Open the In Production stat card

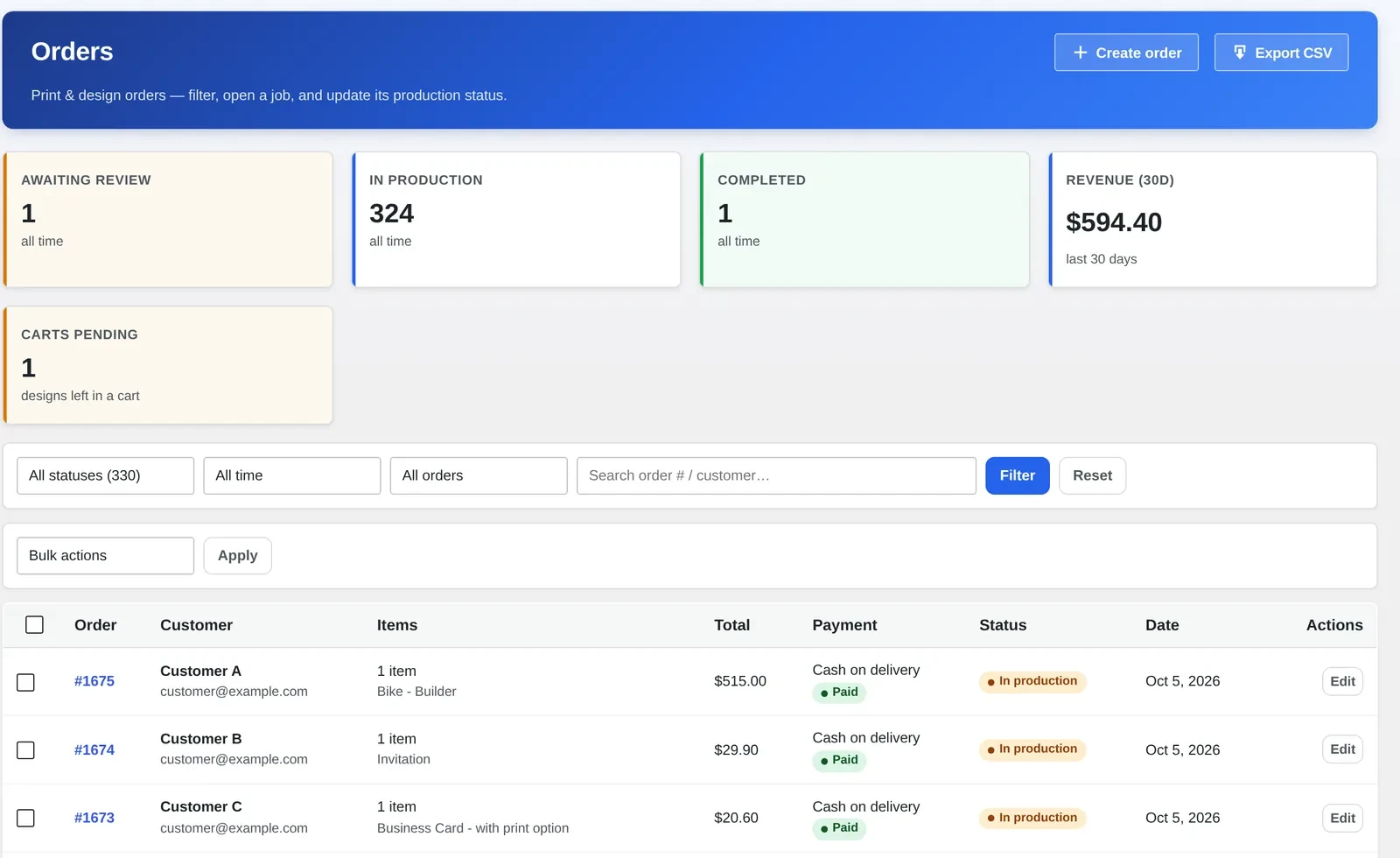[x=516, y=220]
